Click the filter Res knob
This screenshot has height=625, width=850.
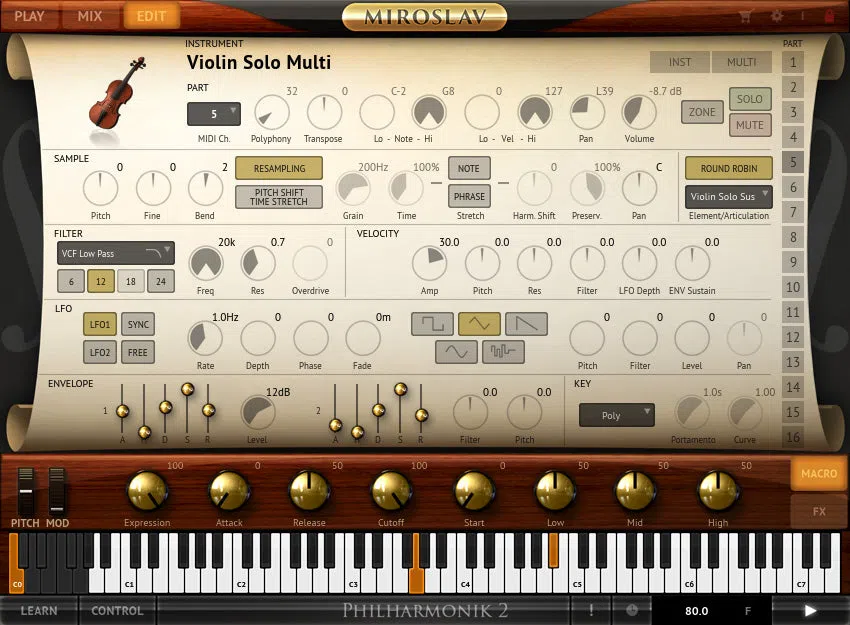[257, 264]
